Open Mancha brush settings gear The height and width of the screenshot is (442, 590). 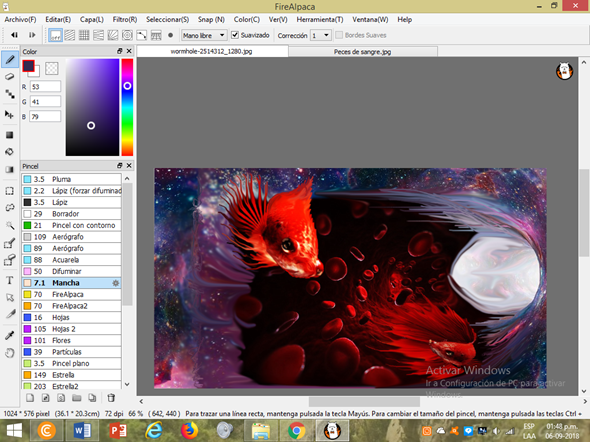click(x=116, y=283)
